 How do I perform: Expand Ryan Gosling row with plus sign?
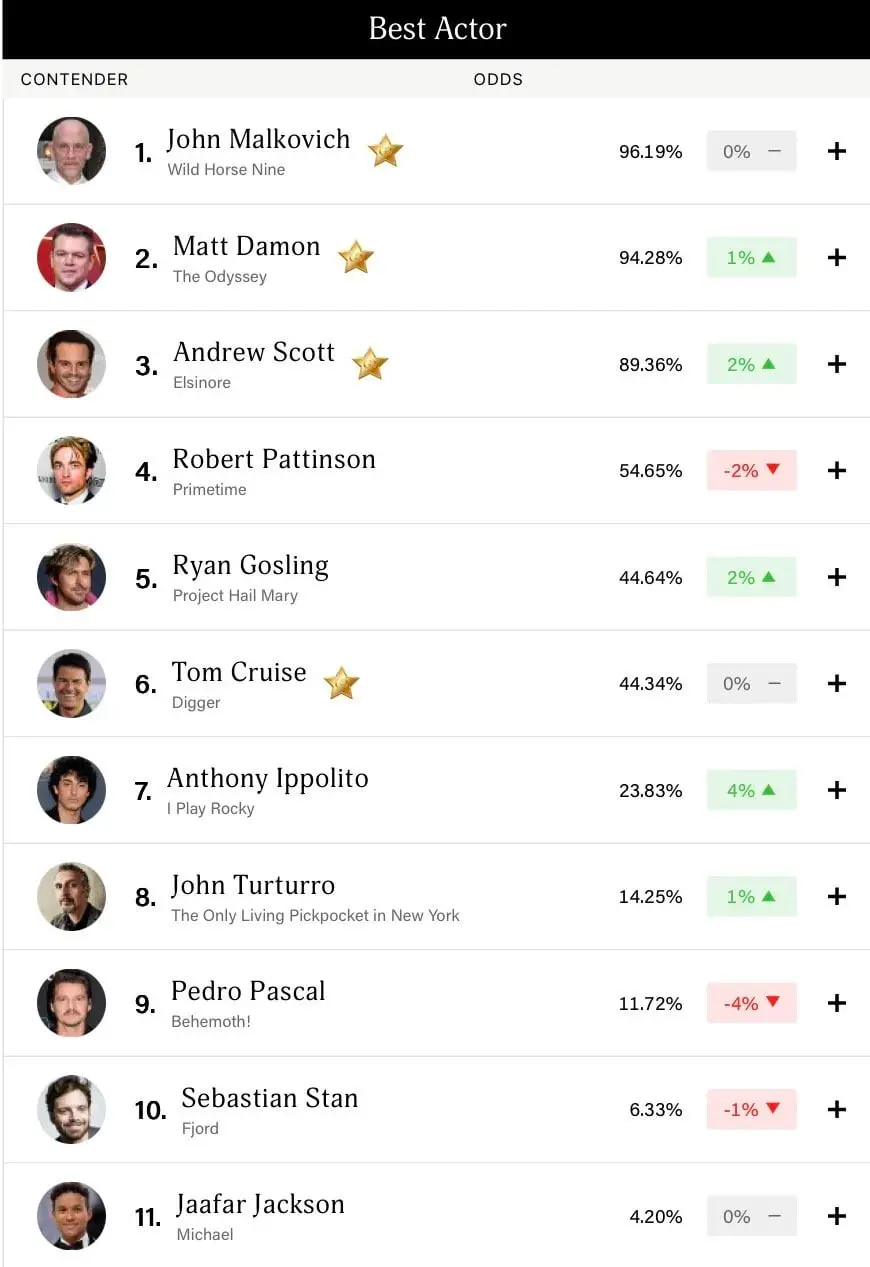pos(837,577)
